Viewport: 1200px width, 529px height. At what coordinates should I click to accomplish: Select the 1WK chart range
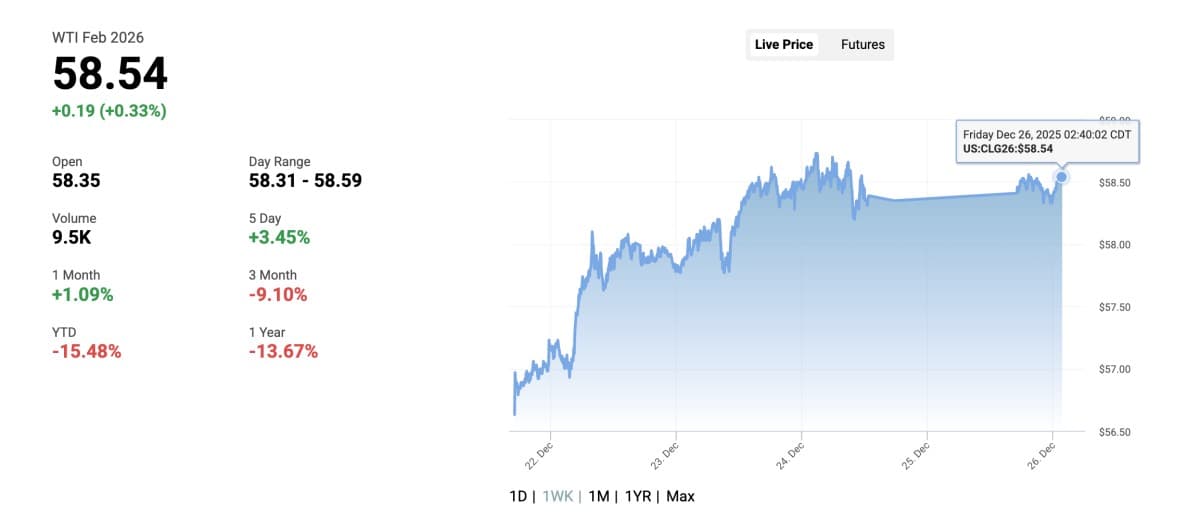click(x=557, y=496)
